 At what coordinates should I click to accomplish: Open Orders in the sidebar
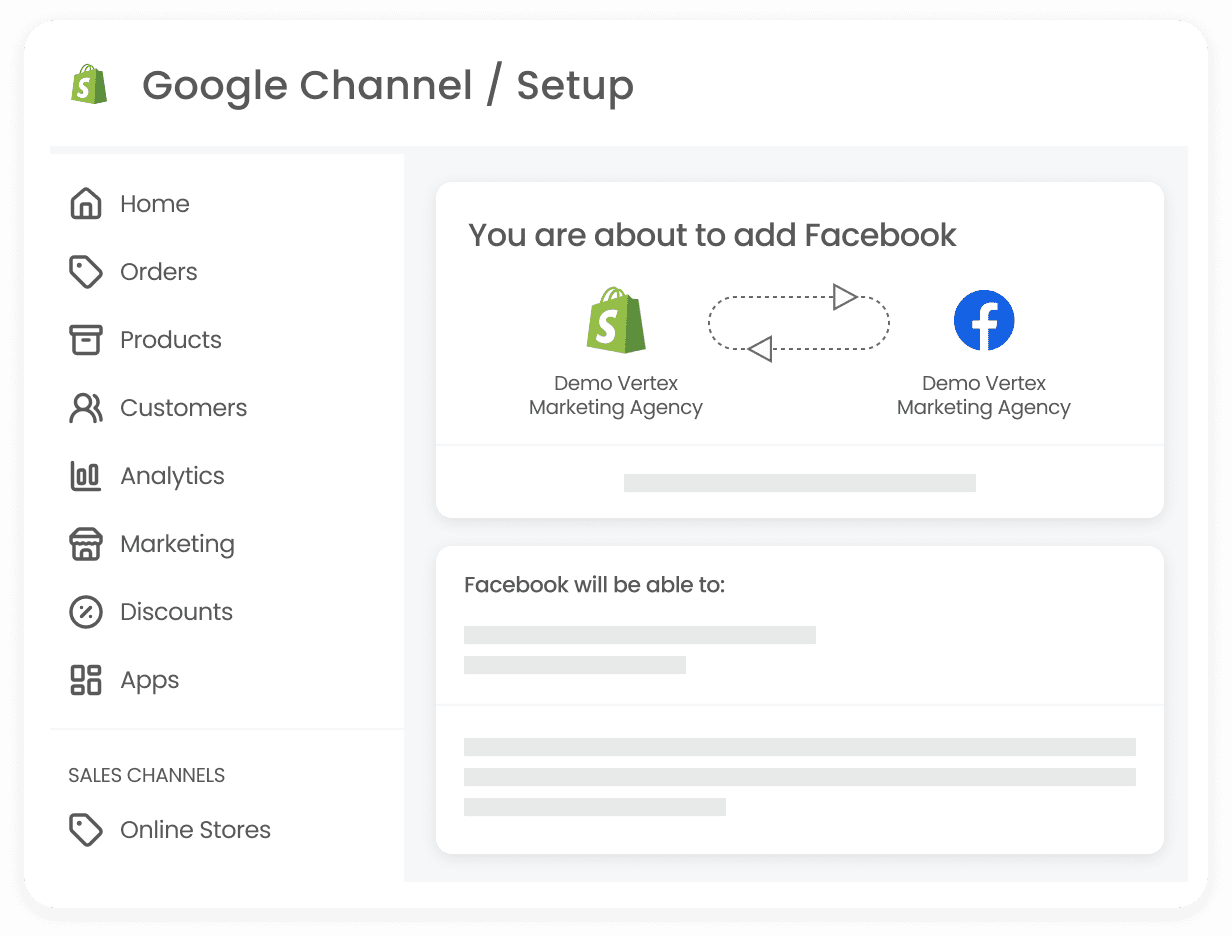(x=159, y=272)
